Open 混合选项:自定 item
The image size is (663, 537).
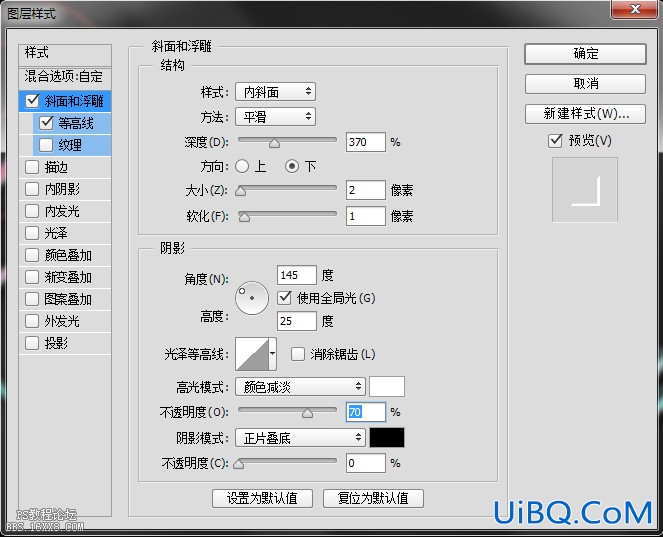point(65,77)
